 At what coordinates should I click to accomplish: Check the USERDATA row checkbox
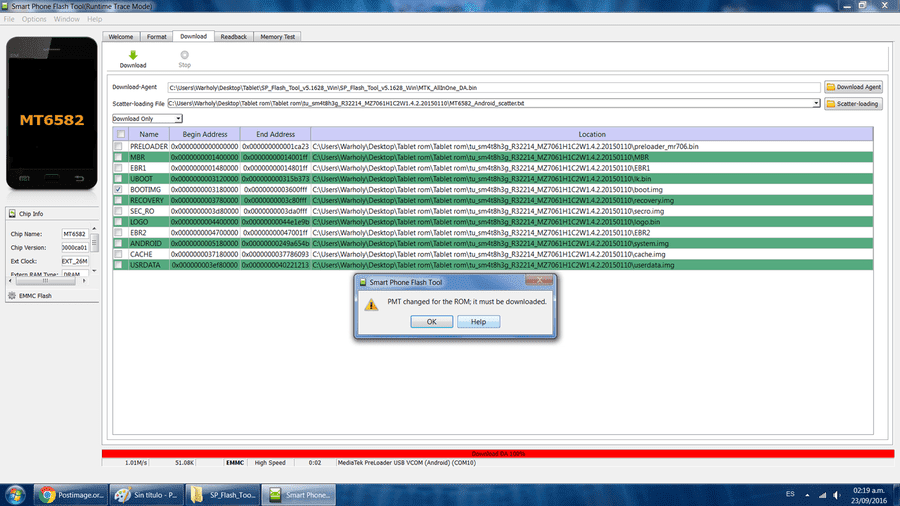(x=118, y=265)
